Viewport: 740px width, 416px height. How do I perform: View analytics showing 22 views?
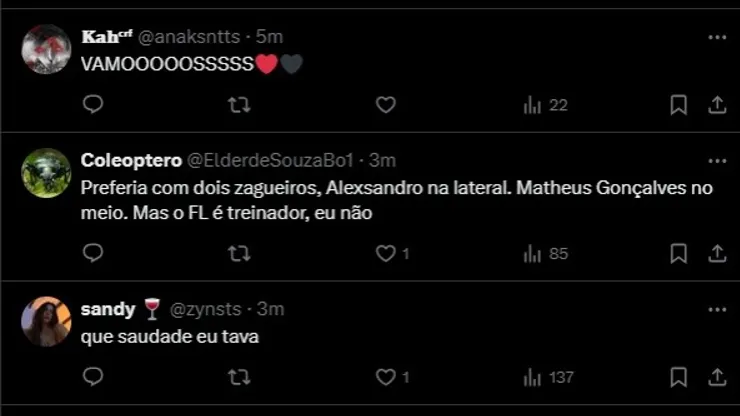545,105
